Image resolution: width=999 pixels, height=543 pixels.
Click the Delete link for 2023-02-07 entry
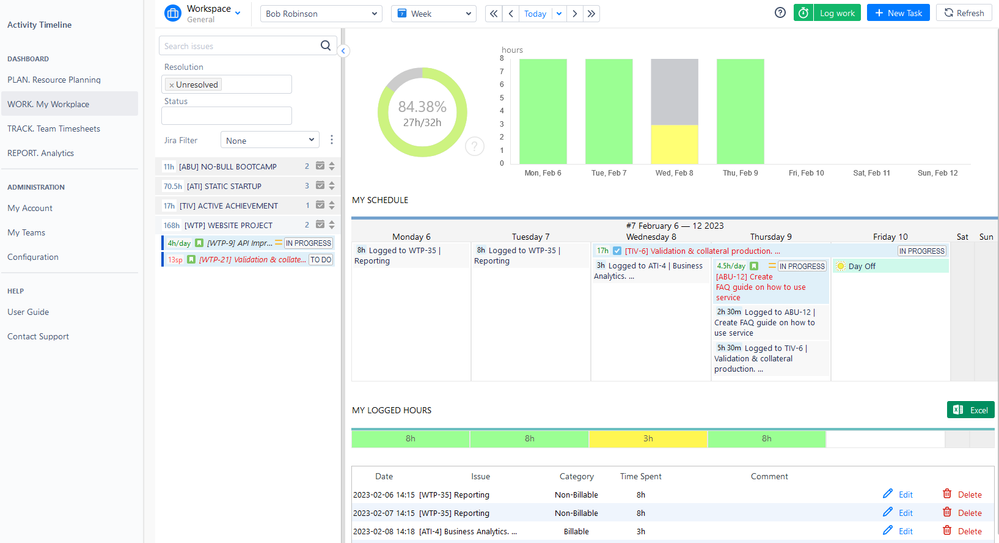coord(970,512)
